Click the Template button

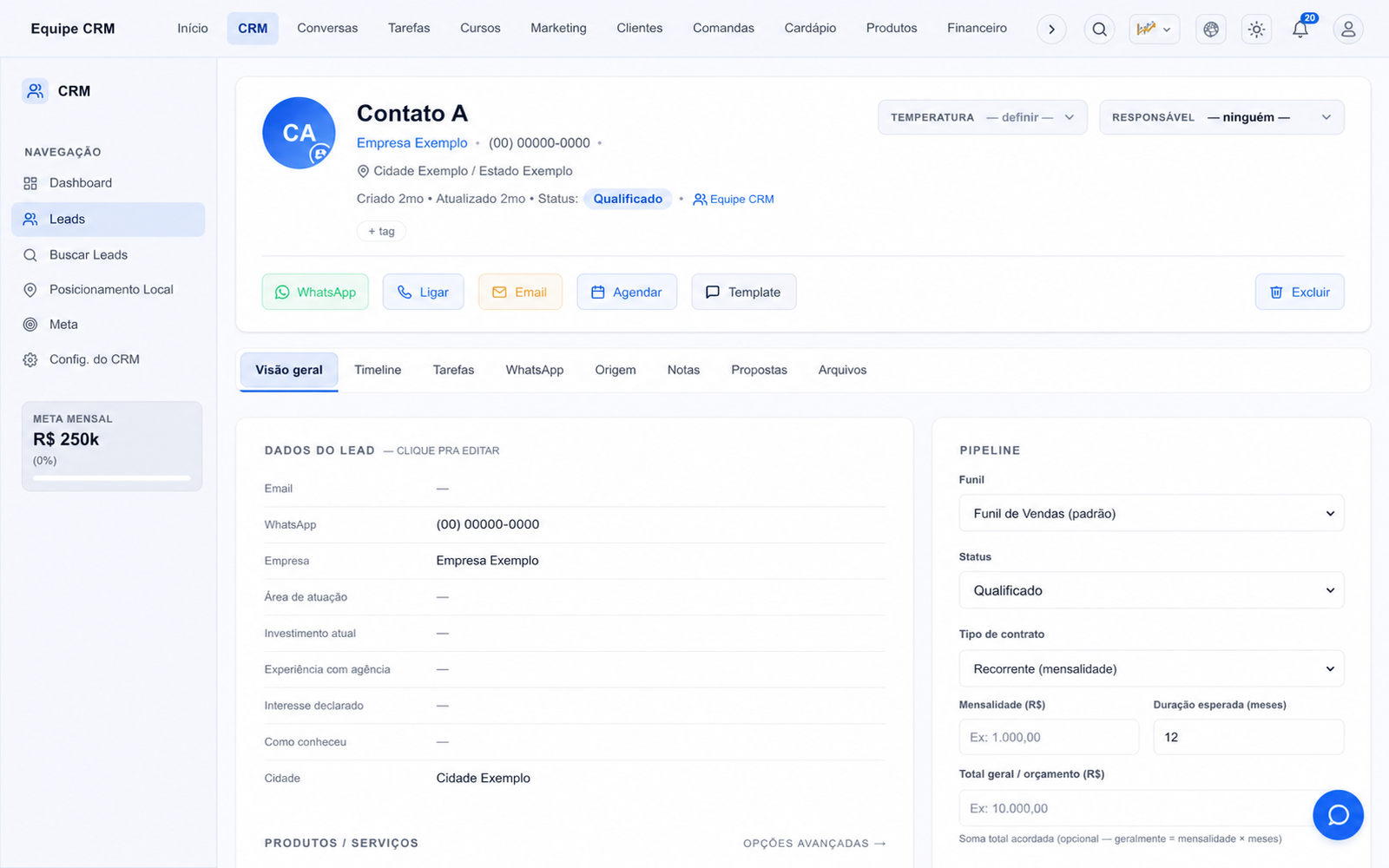point(744,293)
